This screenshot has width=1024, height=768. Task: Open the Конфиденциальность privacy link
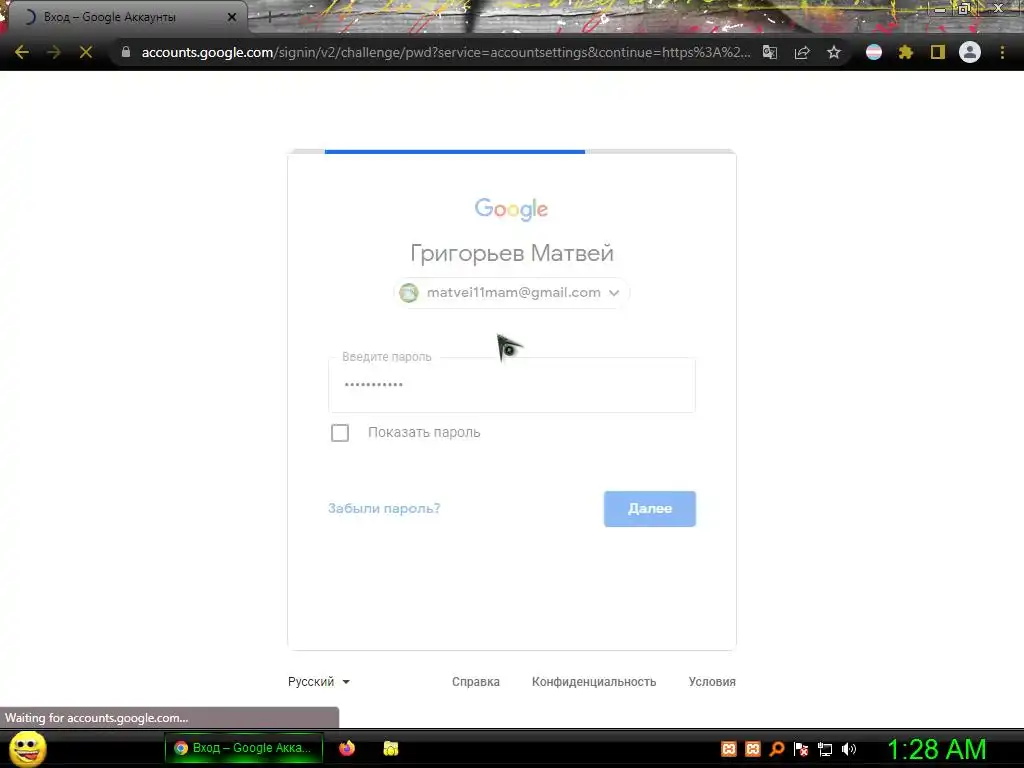[594, 682]
